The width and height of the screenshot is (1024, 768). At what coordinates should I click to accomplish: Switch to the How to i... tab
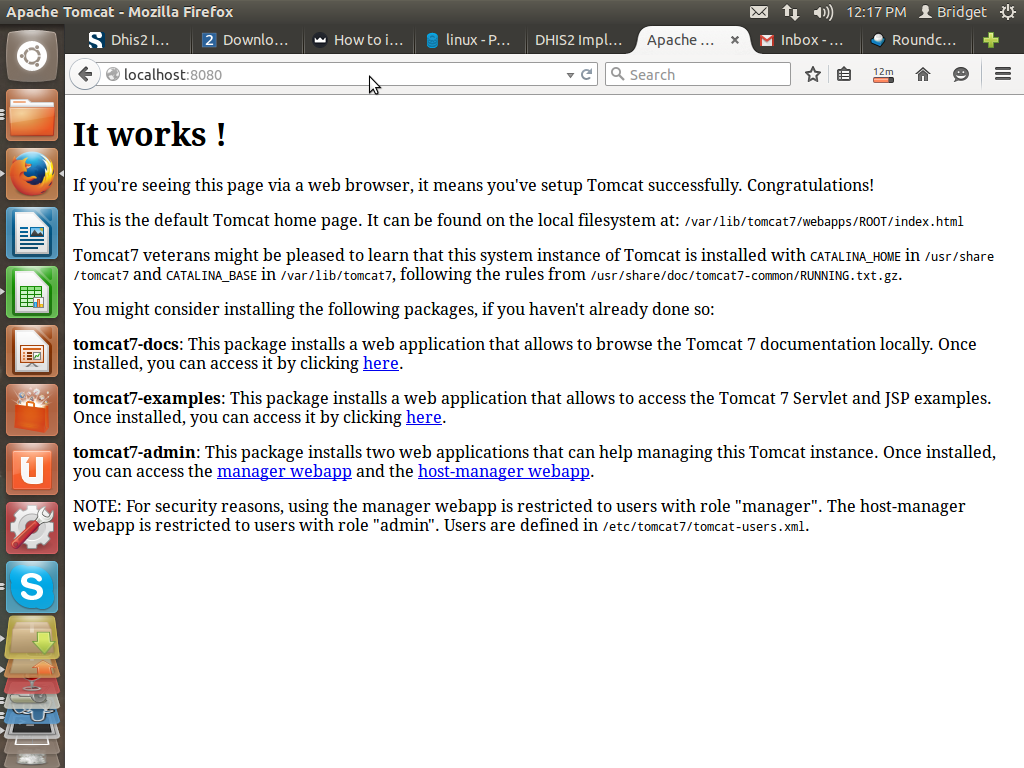pos(359,40)
